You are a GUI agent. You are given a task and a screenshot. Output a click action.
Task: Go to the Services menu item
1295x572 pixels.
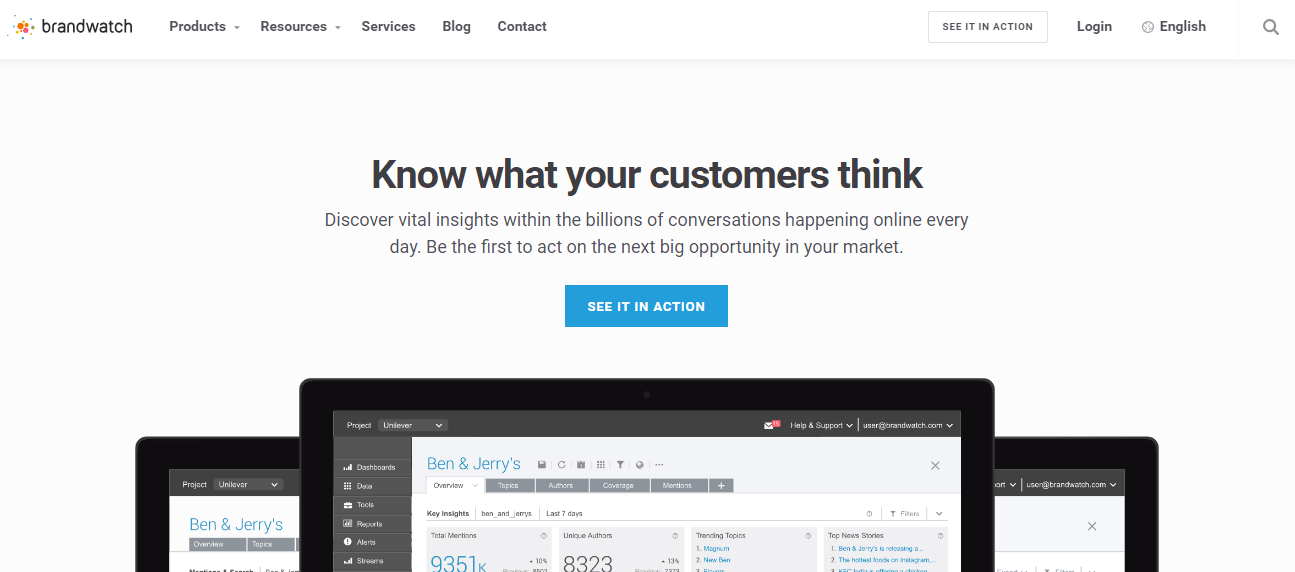(x=388, y=27)
